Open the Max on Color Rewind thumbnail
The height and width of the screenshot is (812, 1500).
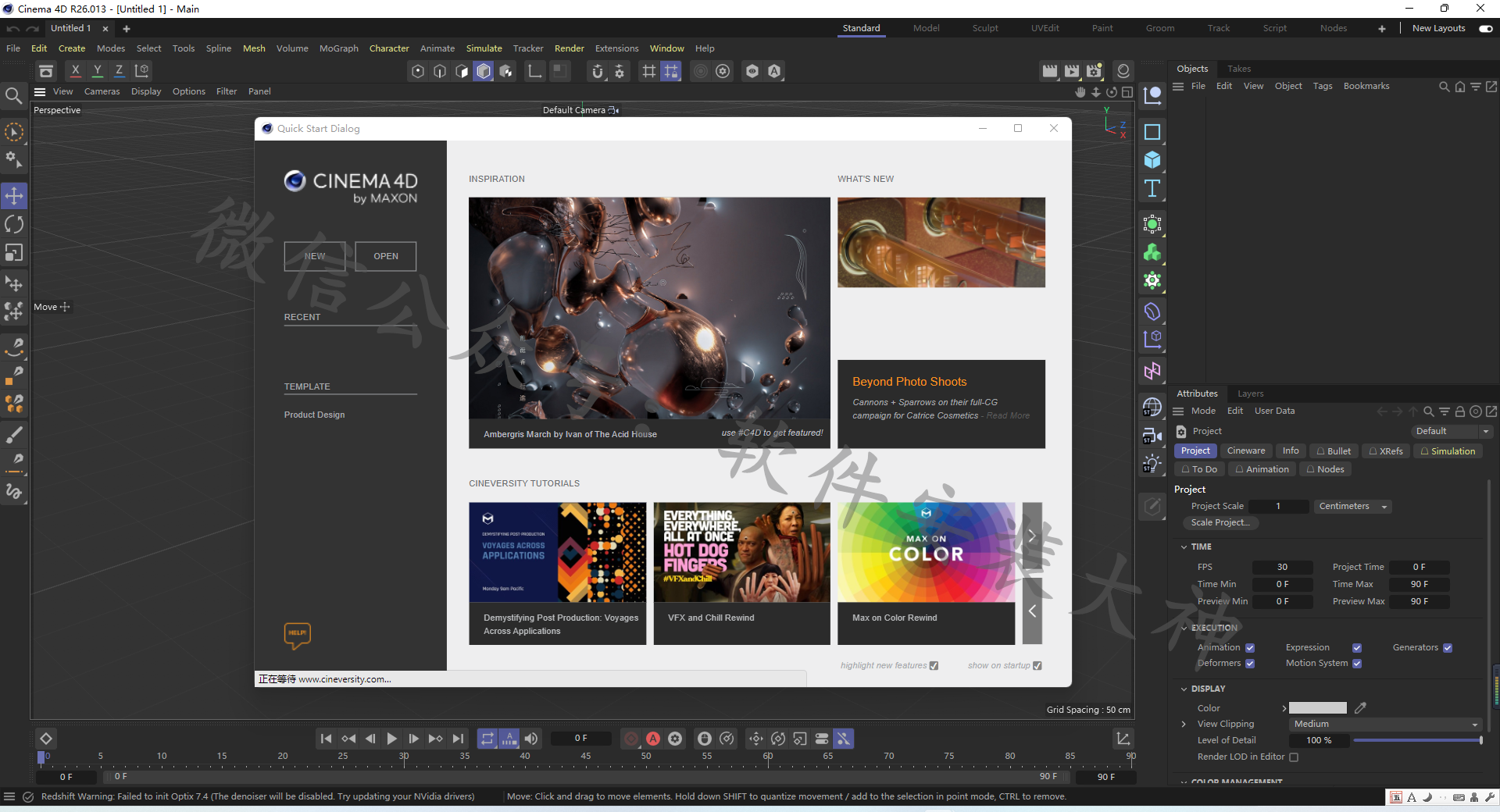pyautogui.click(x=927, y=552)
